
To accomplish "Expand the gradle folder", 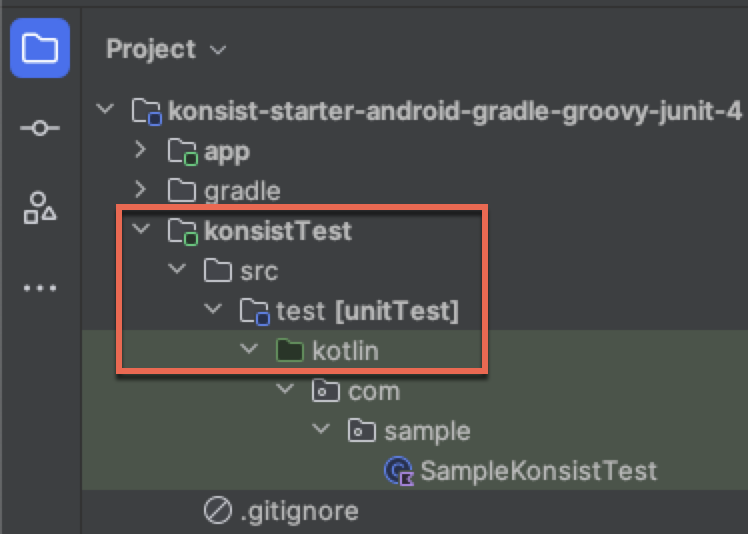I will pyautogui.click(x=141, y=189).
